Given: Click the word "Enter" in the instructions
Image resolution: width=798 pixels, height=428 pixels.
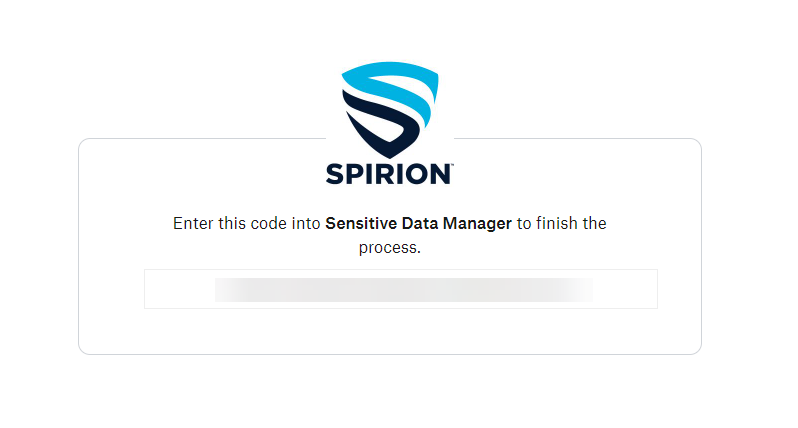Looking at the screenshot, I should tap(194, 223).
